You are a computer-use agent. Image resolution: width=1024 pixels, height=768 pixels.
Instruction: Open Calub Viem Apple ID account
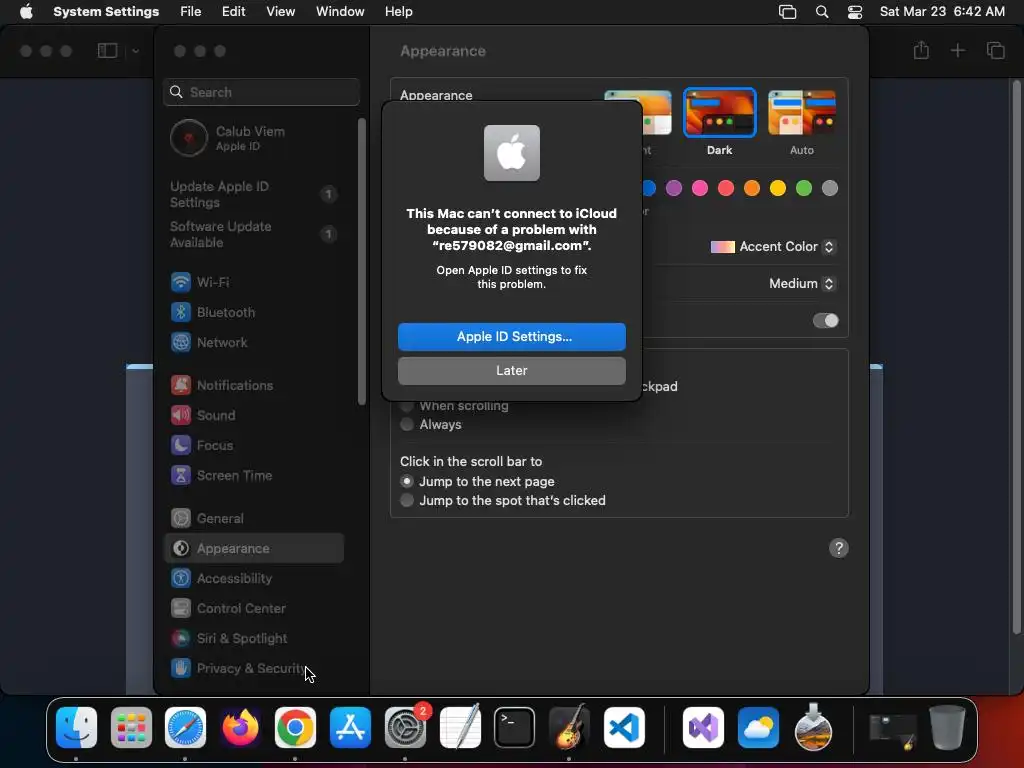[255, 138]
